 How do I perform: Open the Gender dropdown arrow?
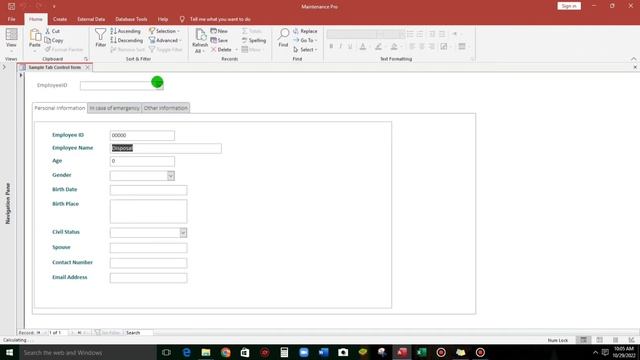tap(171, 176)
